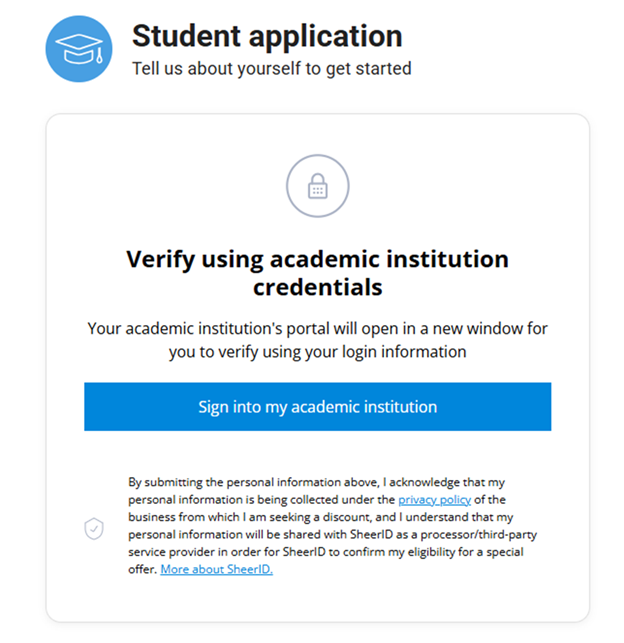Click the 'Verify using academic institution credentials' heading

pyautogui.click(x=317, y=273)
